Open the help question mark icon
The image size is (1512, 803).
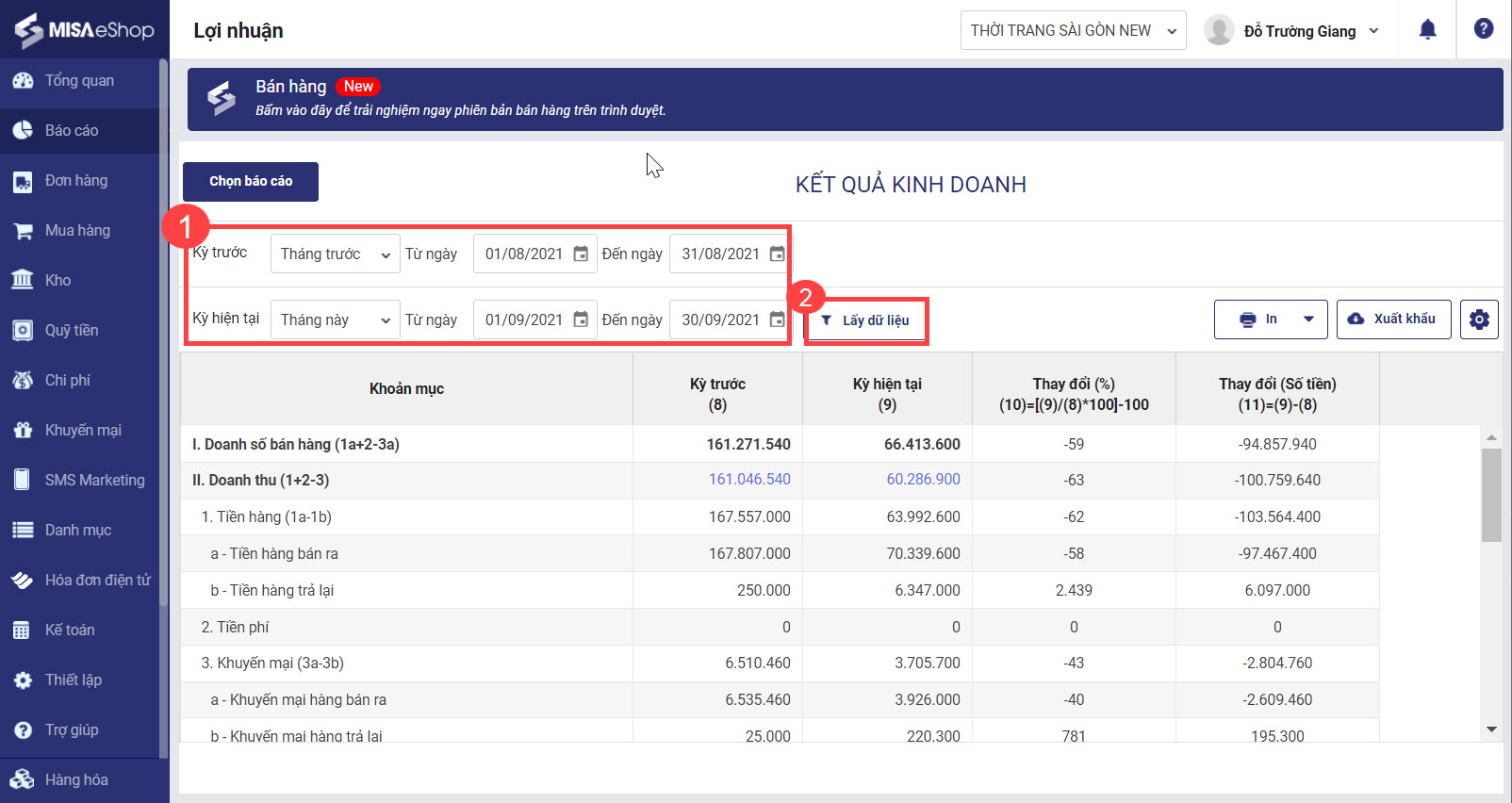tap(1483, 29)
